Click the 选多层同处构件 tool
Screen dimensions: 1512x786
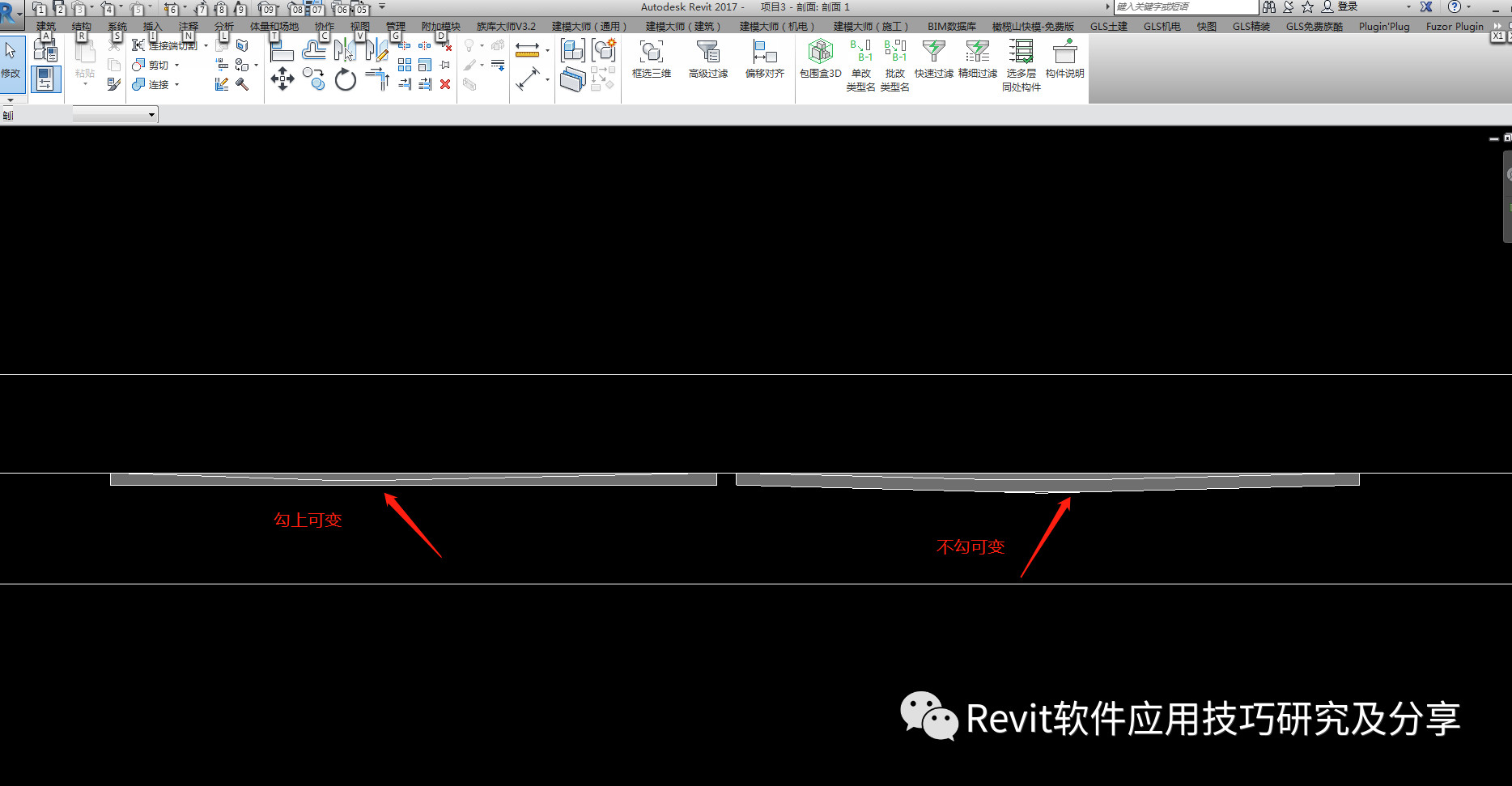point(1021,66)
